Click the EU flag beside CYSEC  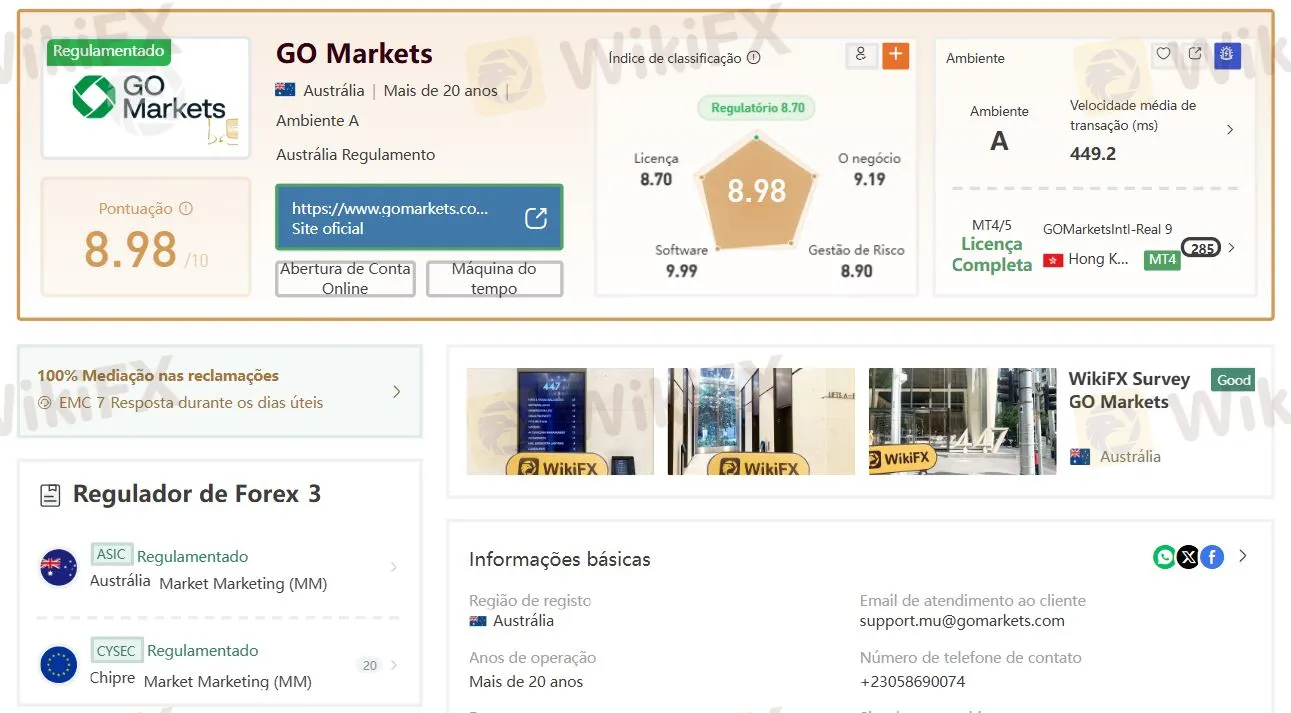click(x=58, y=664)
